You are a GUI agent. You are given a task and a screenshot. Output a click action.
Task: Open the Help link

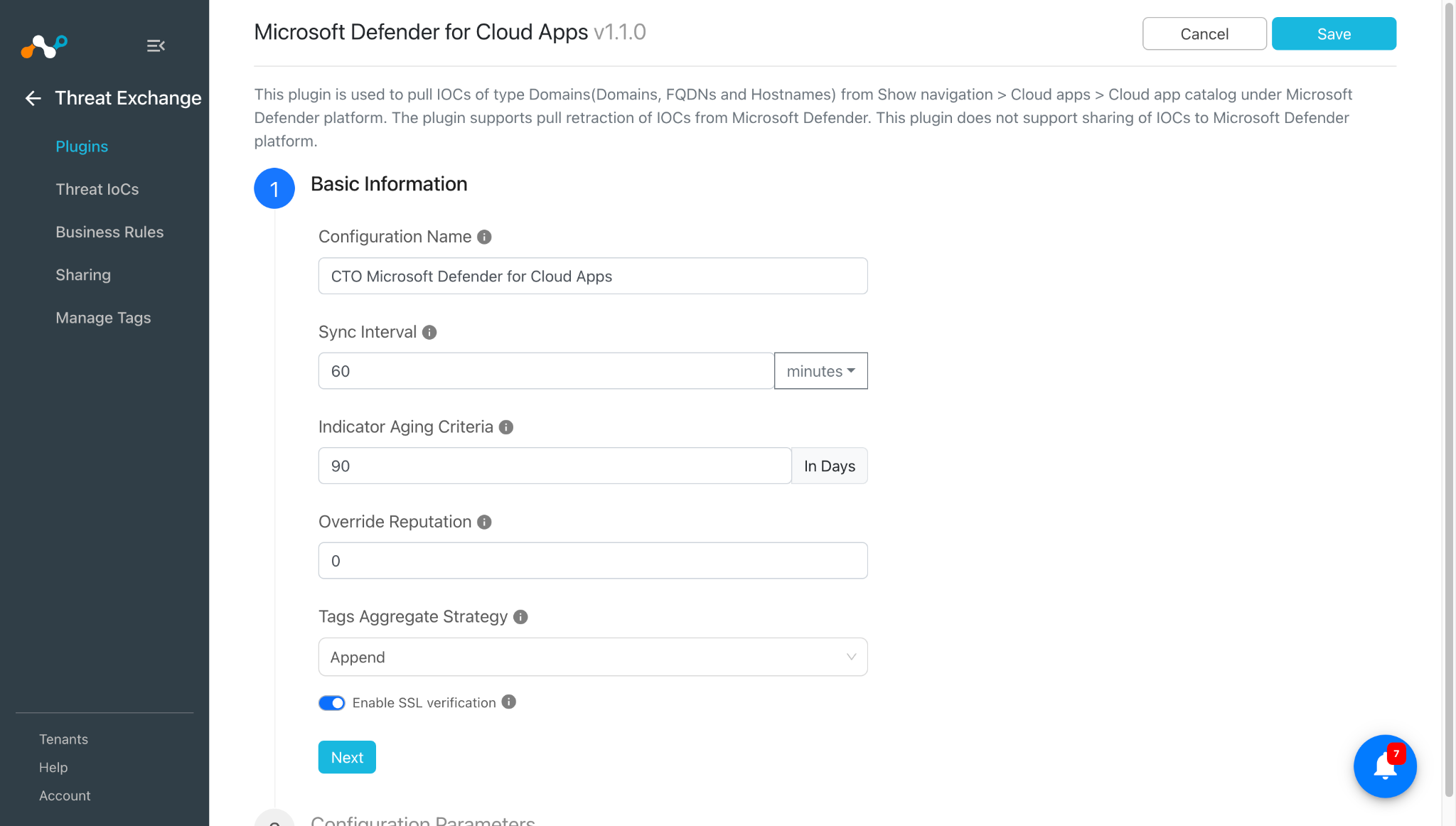pyautogui.click(x=53, y=768)
